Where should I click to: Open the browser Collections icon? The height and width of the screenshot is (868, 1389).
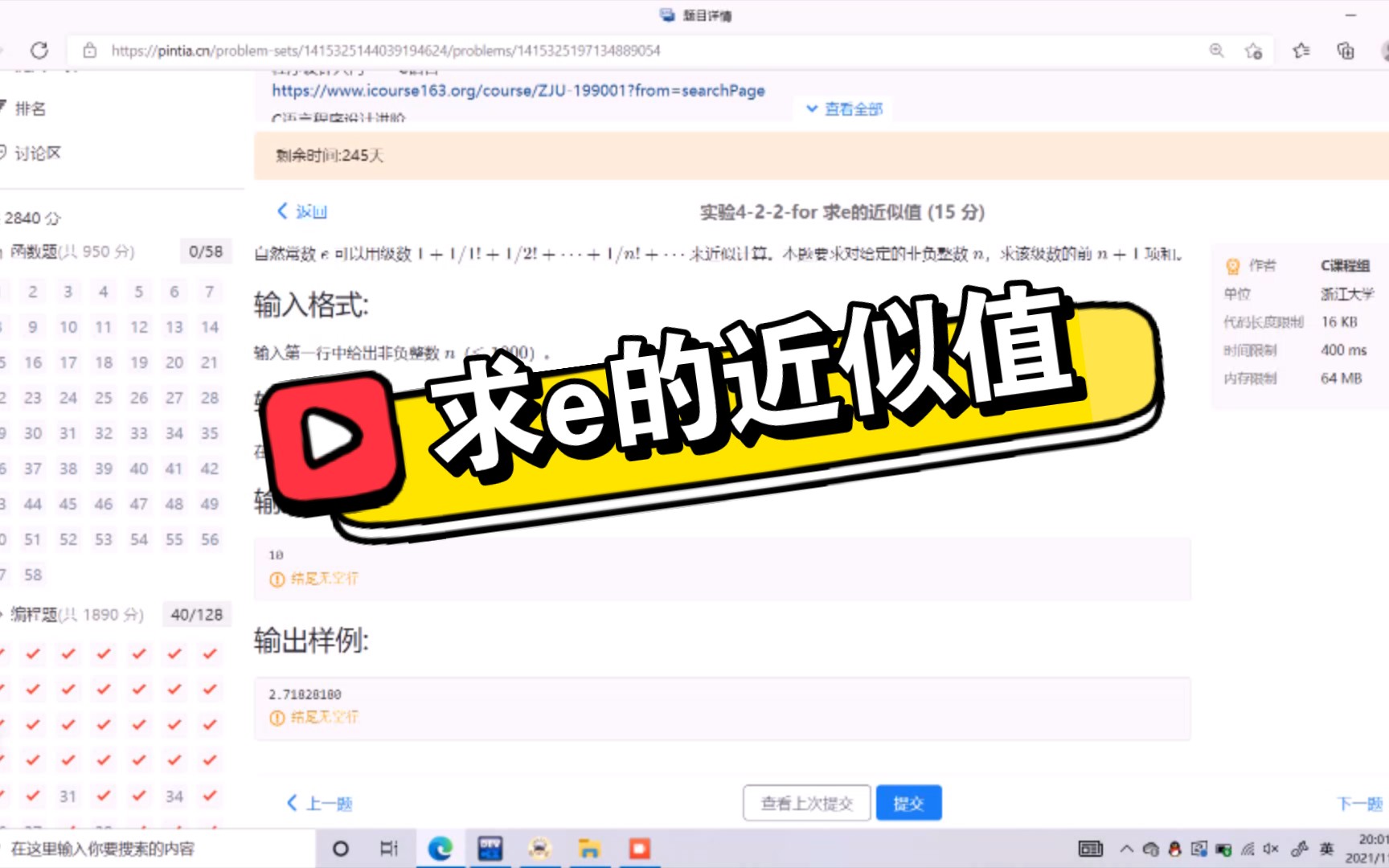pos(1345,50)
